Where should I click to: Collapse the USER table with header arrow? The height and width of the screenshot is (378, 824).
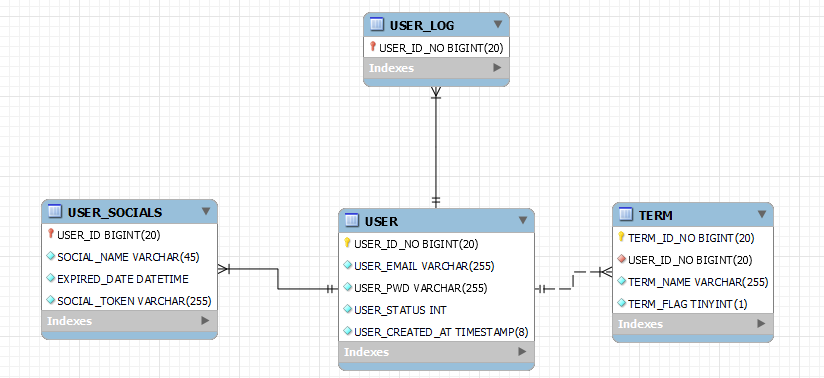523,220
